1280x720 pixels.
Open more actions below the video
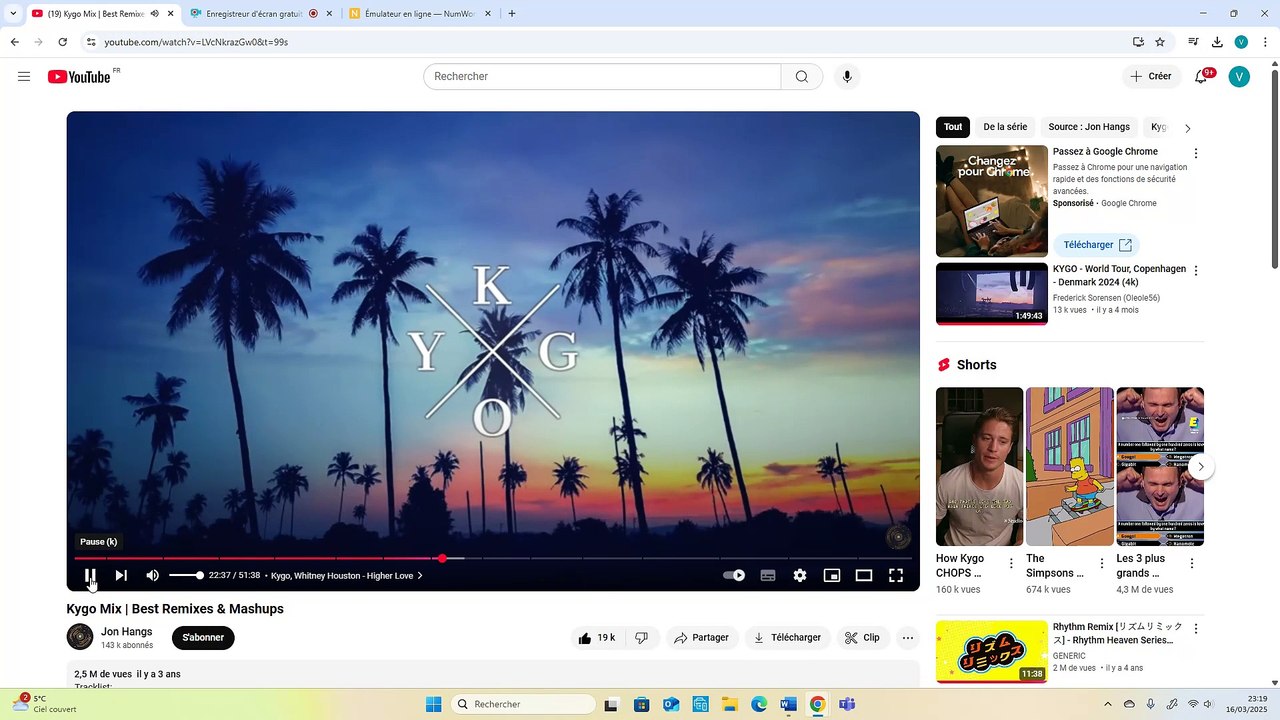[908, 638]
